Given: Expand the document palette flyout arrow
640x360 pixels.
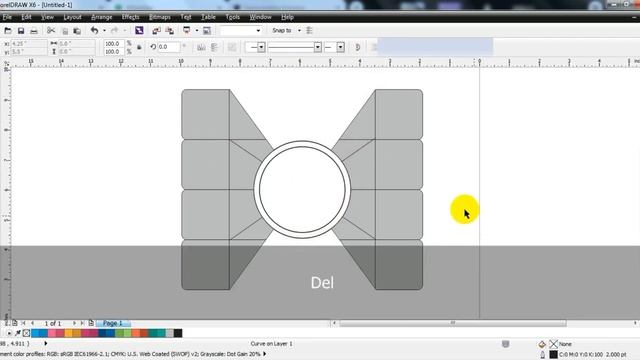Looking at the screenshot, I should 9,333.
